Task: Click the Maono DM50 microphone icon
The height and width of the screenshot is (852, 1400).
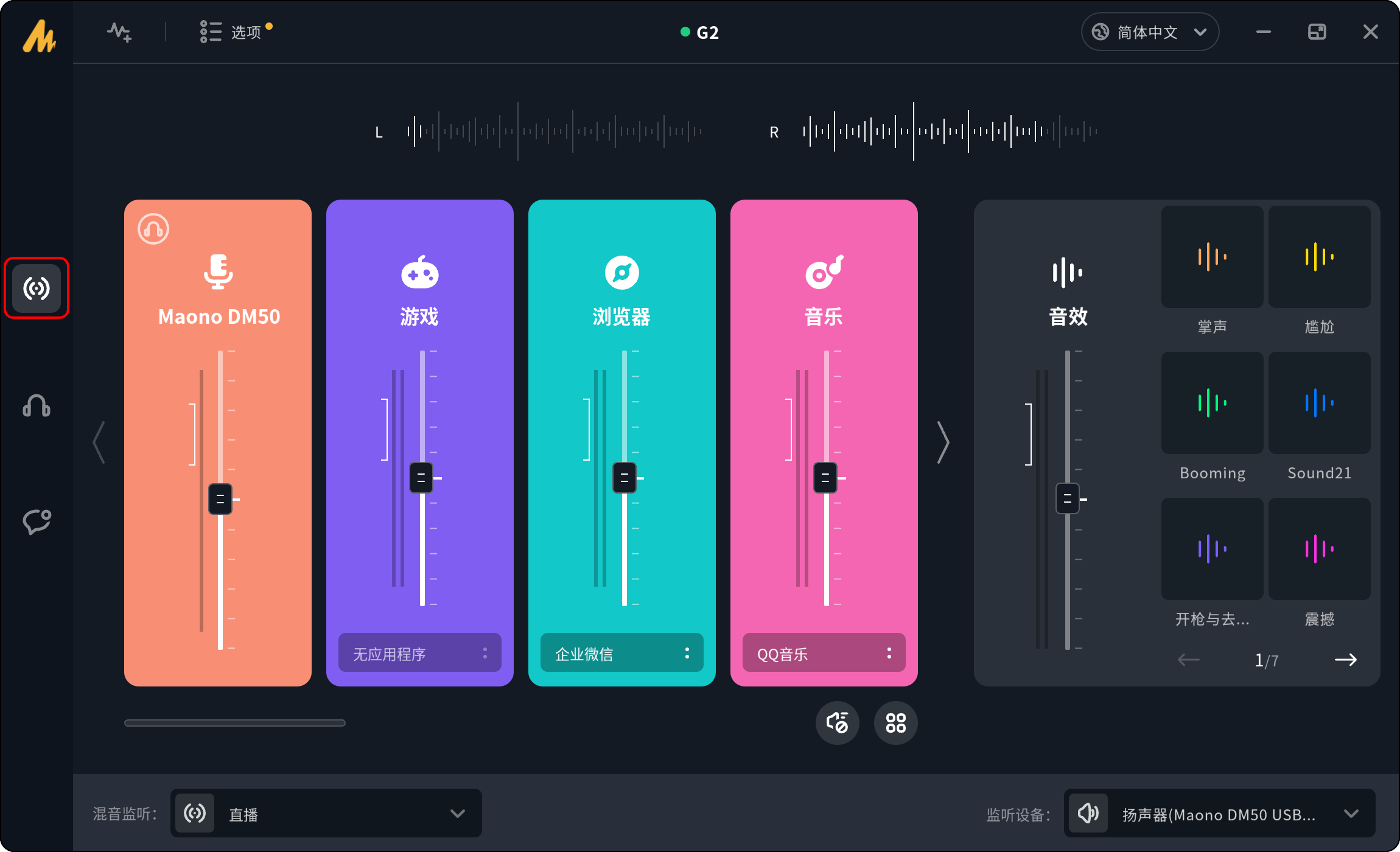Action: click(218, 271)
